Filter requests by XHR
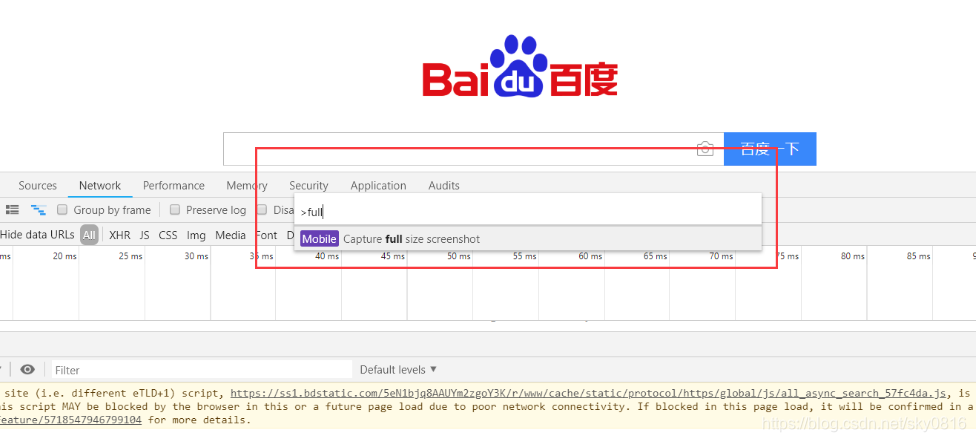976x442 pixels. [120, 235]
